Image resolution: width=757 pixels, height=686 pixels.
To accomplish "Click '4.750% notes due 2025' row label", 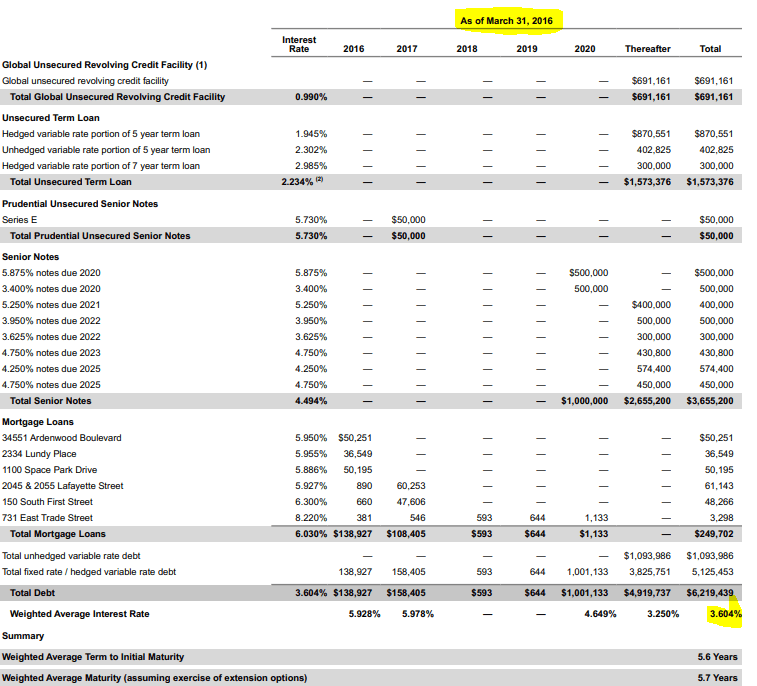I will point(51,384).
